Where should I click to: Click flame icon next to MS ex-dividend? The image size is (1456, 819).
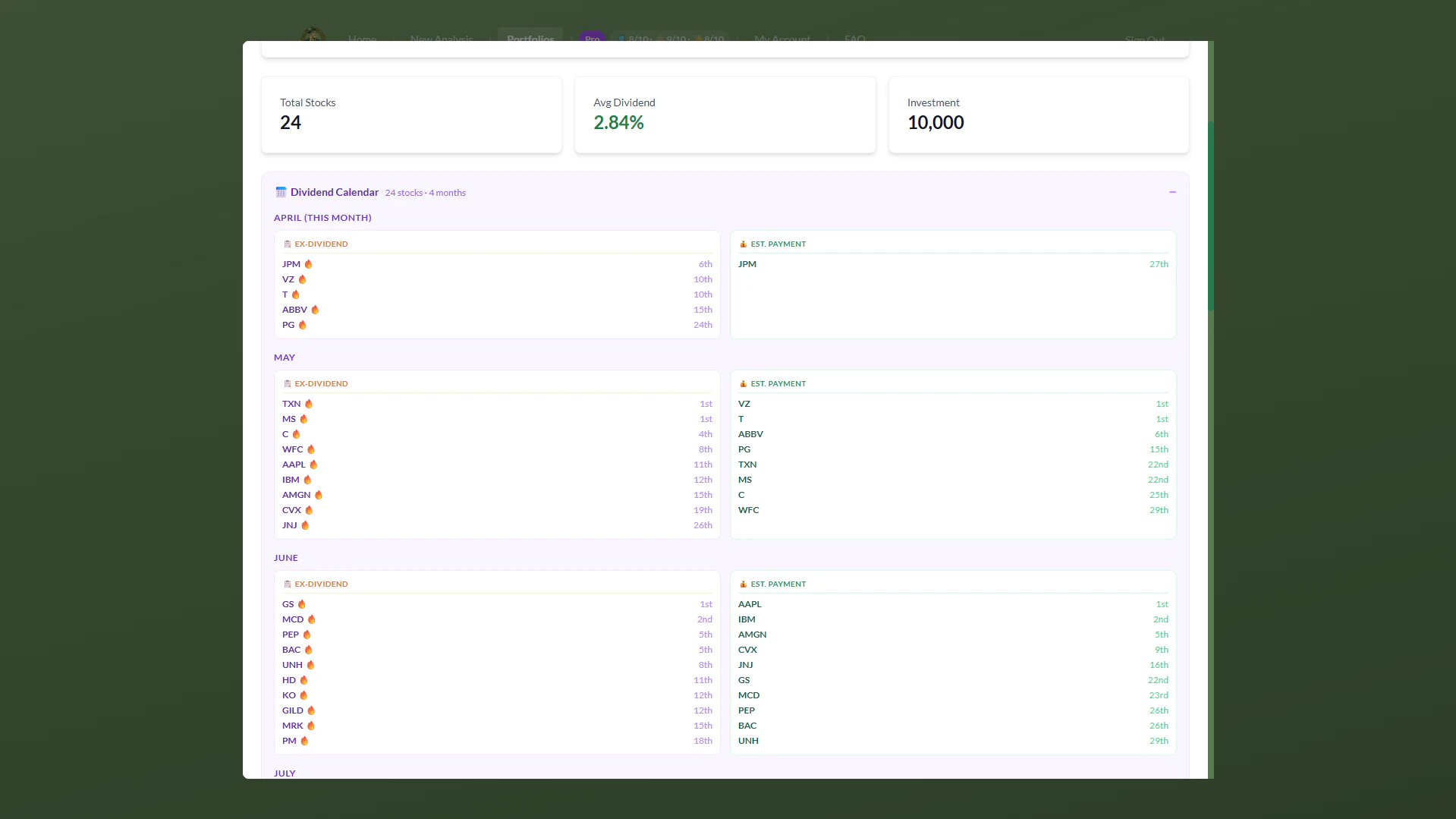pos(303,419)
